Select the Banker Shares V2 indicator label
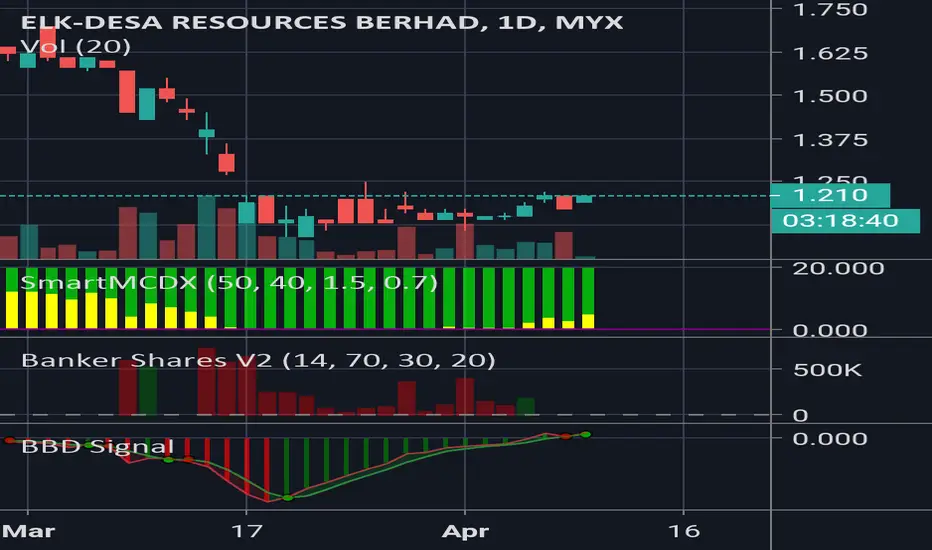 258,360
